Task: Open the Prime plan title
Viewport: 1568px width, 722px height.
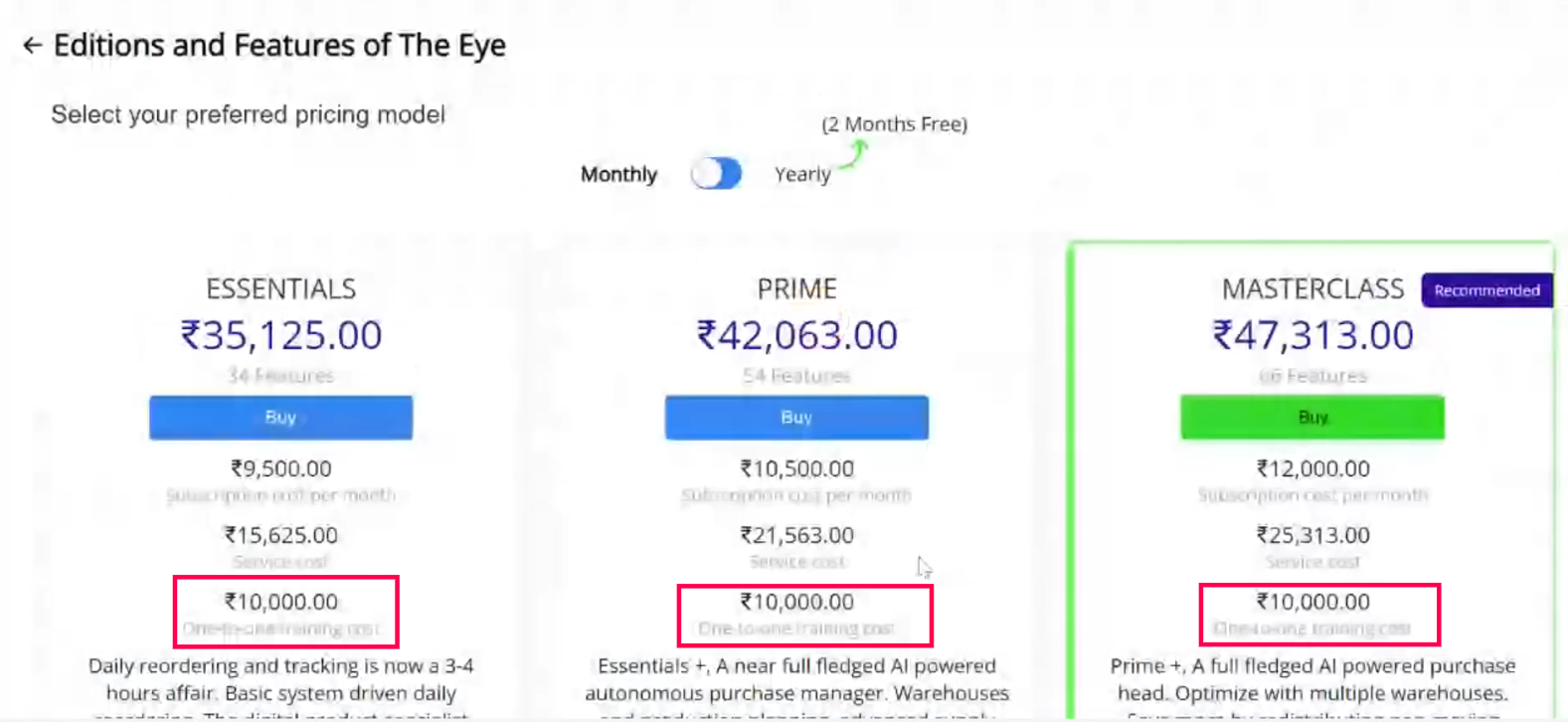Action: tap(796, 288)
